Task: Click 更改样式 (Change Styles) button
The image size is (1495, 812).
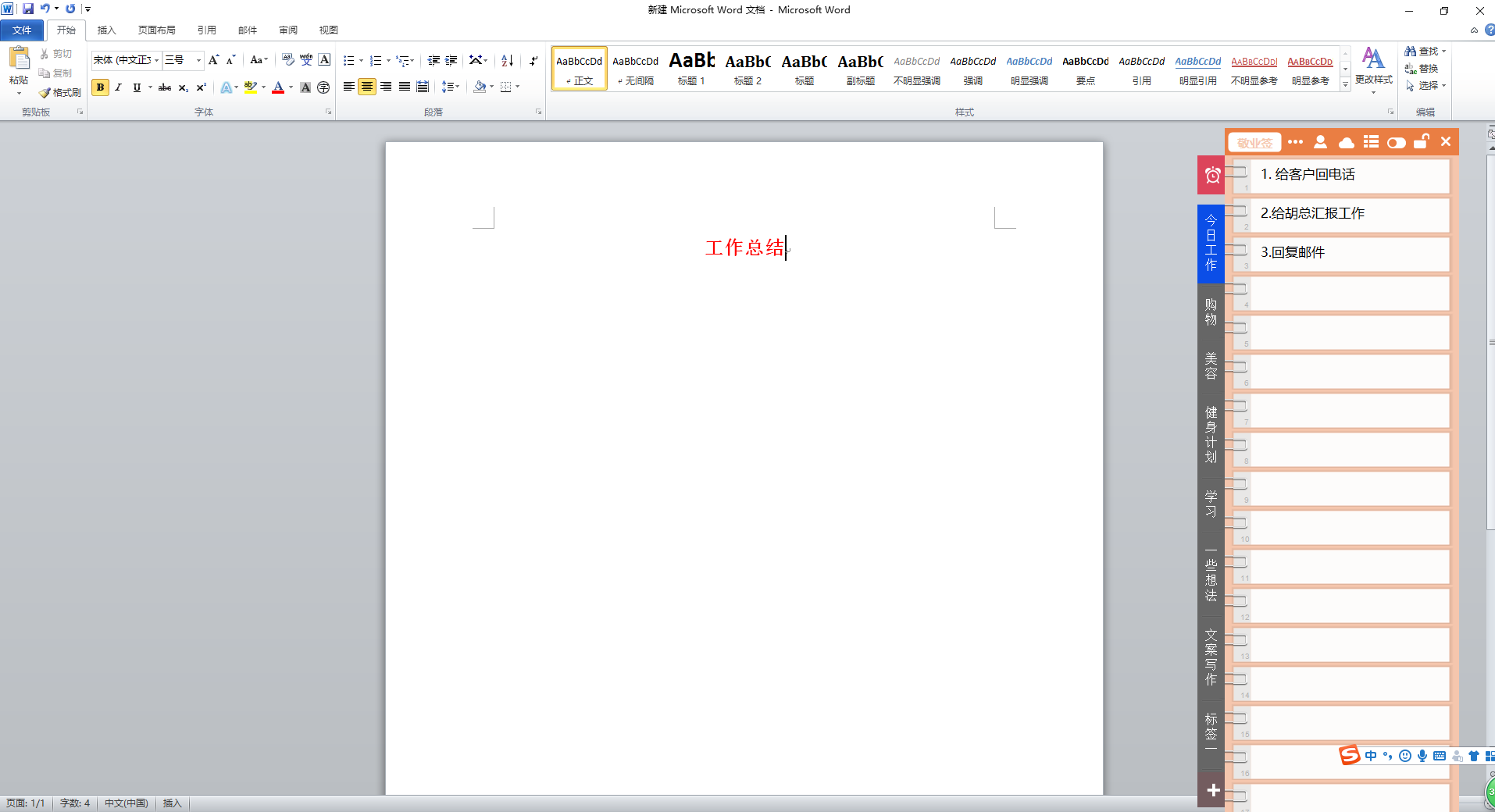Action: (x=1374, y=69)
